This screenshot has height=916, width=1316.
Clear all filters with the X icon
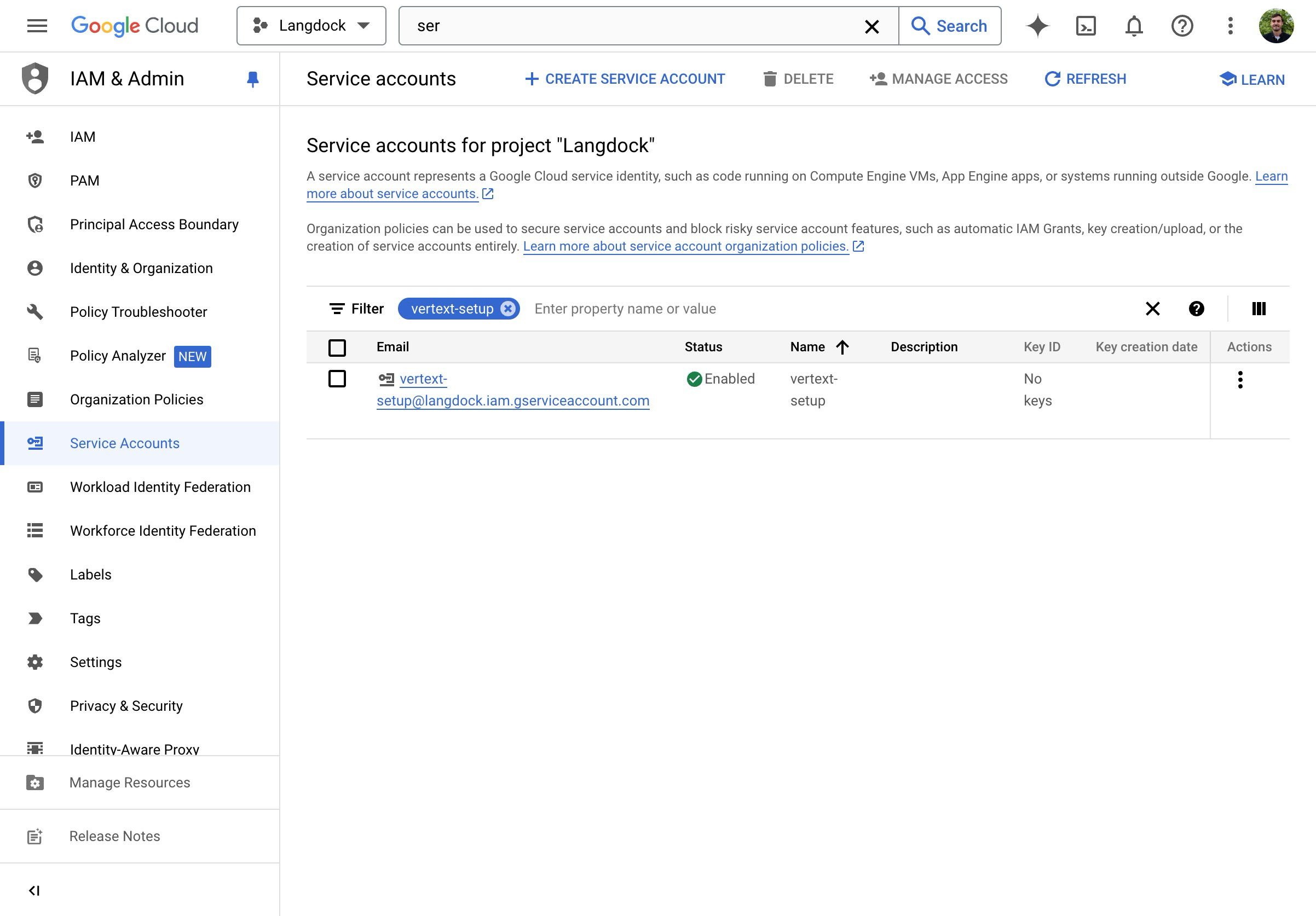pos(1152,309)
